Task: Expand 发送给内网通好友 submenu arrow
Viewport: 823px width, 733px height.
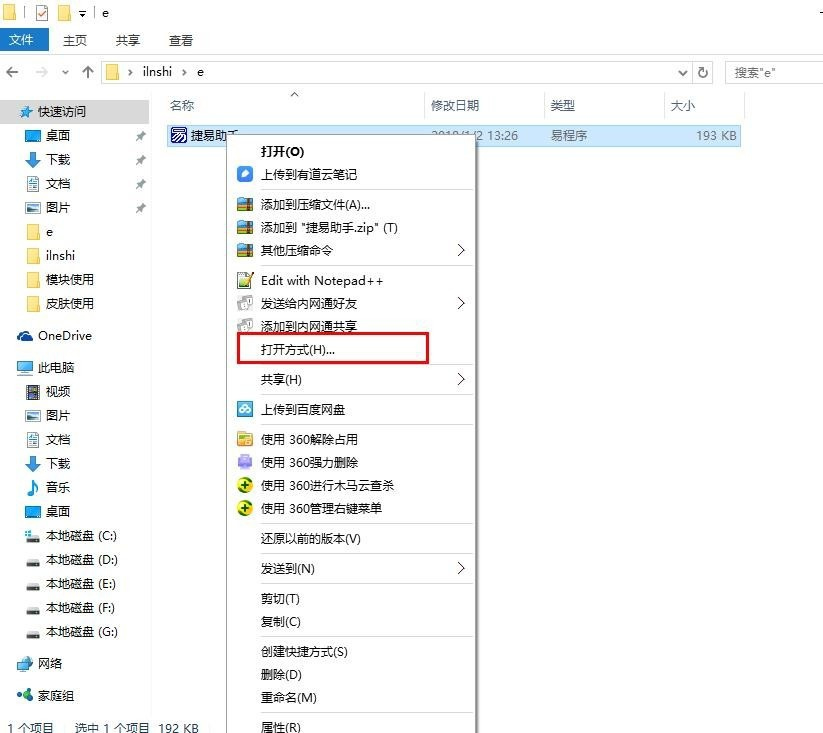Action: (461, 303)
